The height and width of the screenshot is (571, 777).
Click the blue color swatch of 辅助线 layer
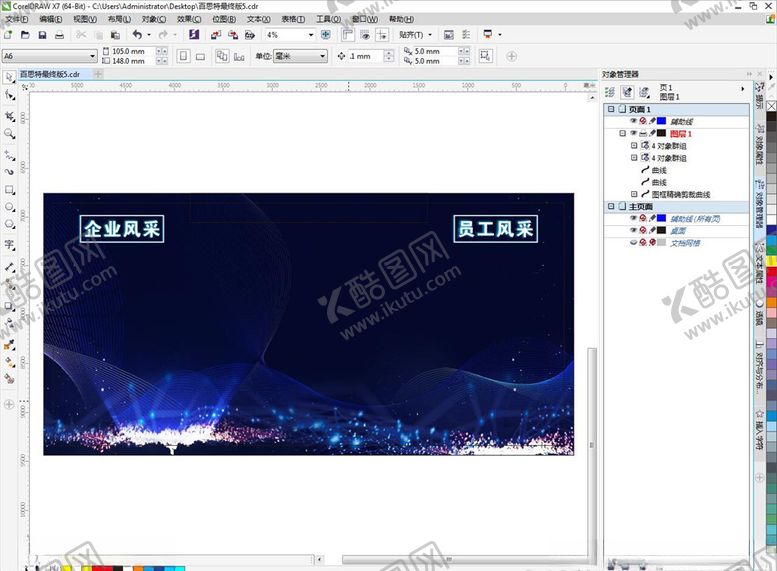tap(662, 121)
